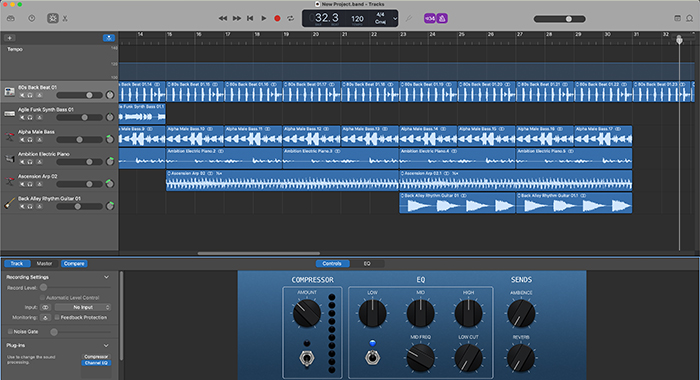Toggle the Monitoring button in Recording Settings

[45, 317]
